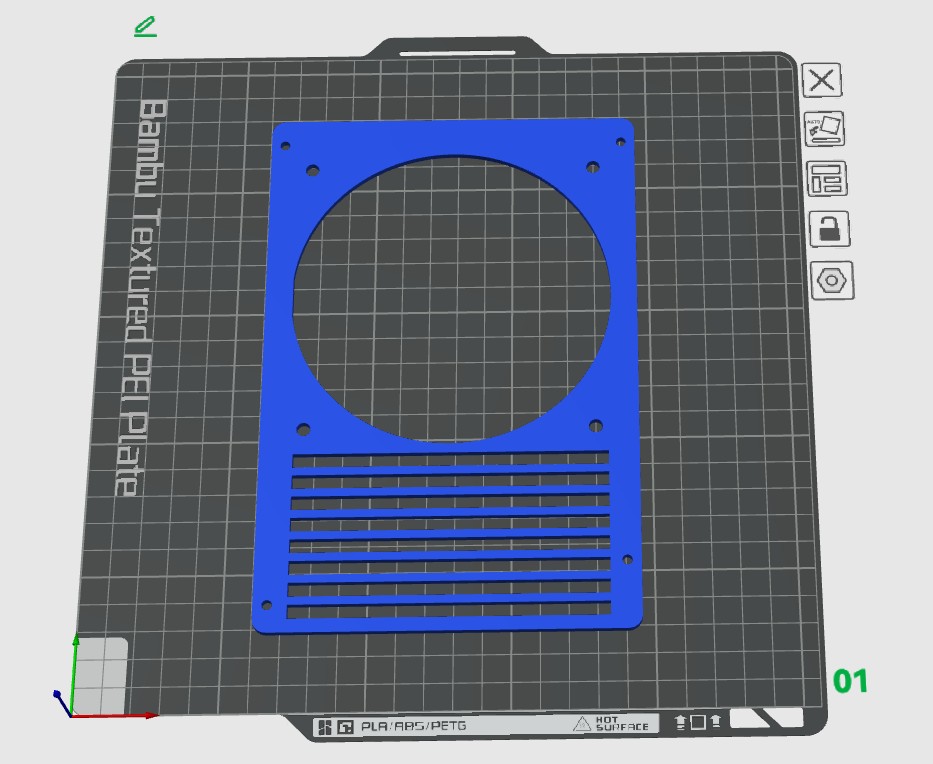933x764 pixels.
Task: Click the light gray corner exclusion square
Action: click(101, 675)
